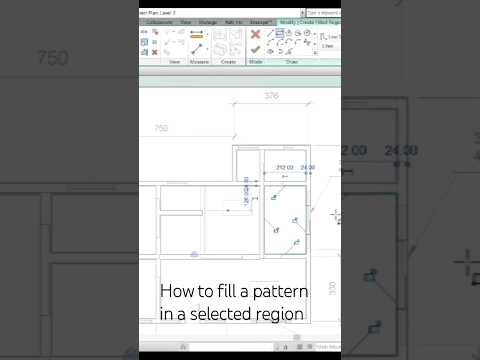Click the Create panel label
The image size is (480, 360).
click(x=228, y=62)
